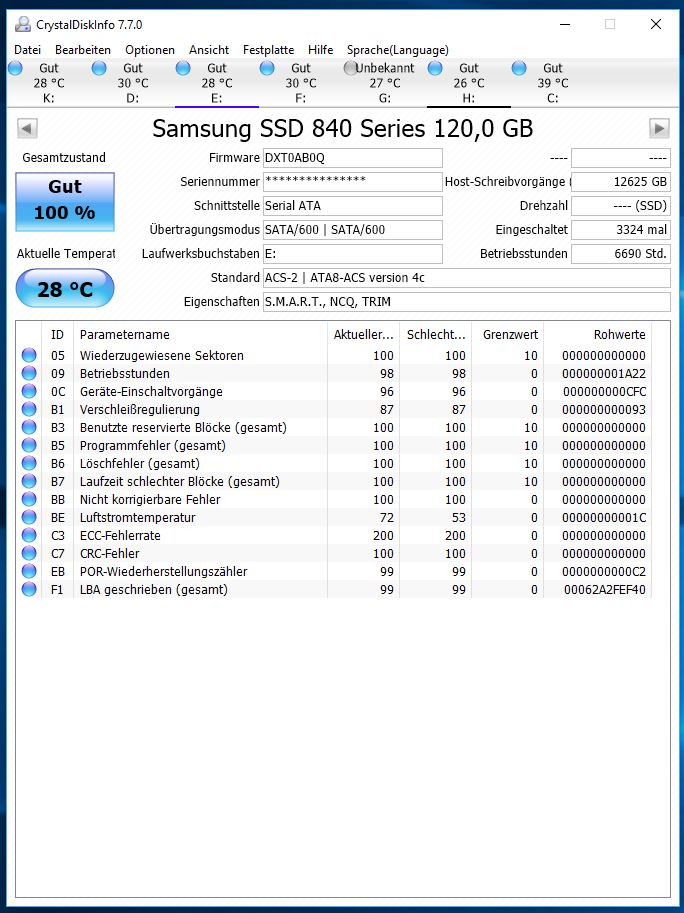This screenshot has width=684, height=913.
Task: Select the Unbekannt drive G:
Action: coord(384,83)
